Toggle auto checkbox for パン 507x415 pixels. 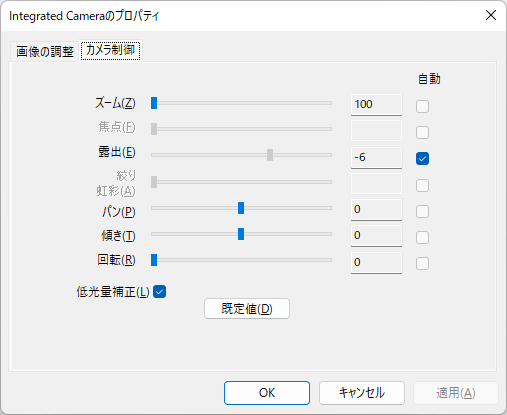(x=422, y=211)
